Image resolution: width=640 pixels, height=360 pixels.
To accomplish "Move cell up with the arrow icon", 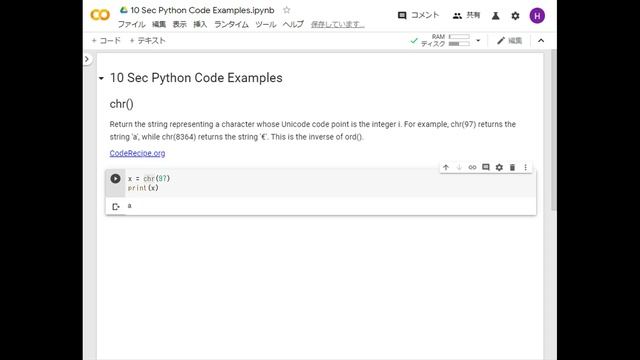I will pos(446,167).
